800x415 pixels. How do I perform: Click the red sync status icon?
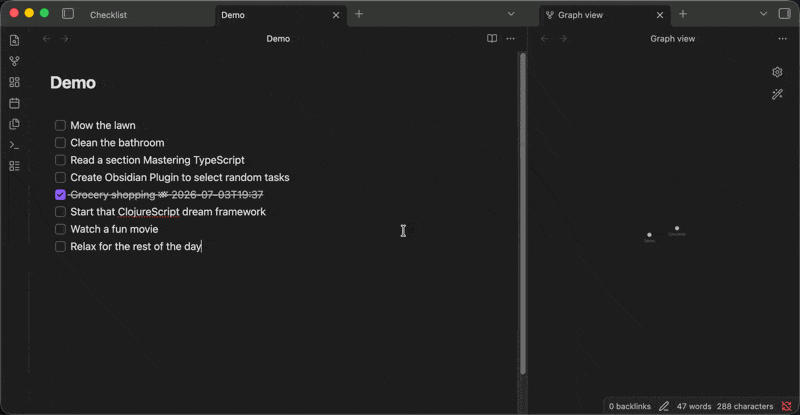pos(787,406)
